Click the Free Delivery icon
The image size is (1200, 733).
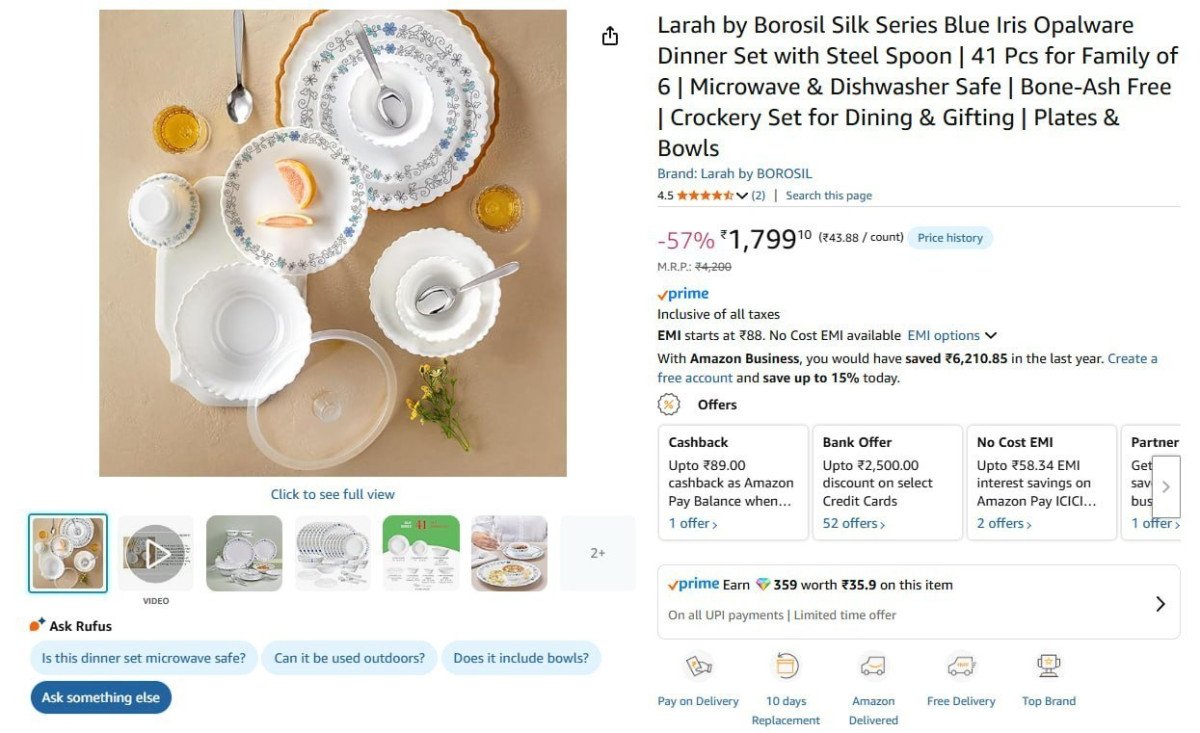click(960, 665)
